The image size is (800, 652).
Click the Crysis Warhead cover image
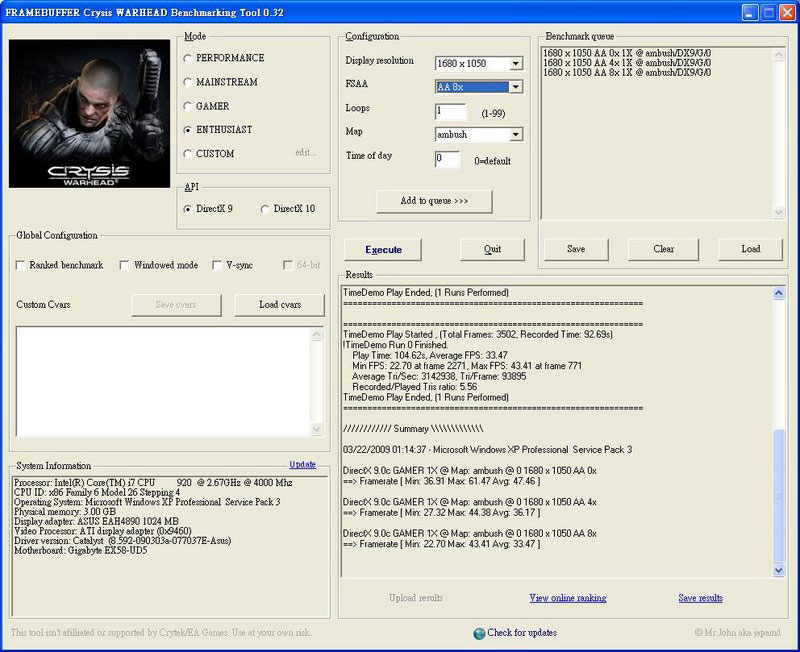[x=89, y=113]
